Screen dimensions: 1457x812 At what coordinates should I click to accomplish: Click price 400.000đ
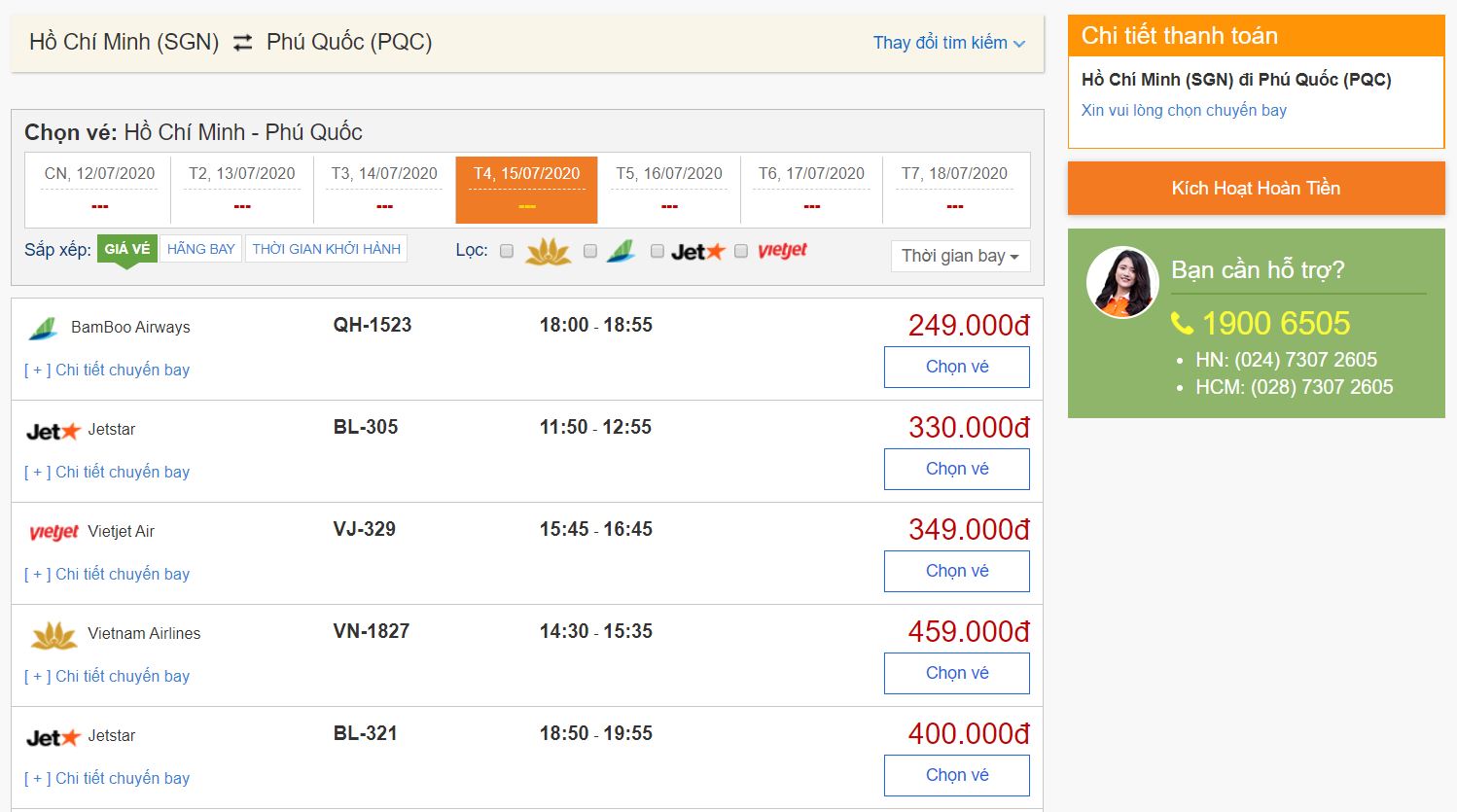(969, 733)
